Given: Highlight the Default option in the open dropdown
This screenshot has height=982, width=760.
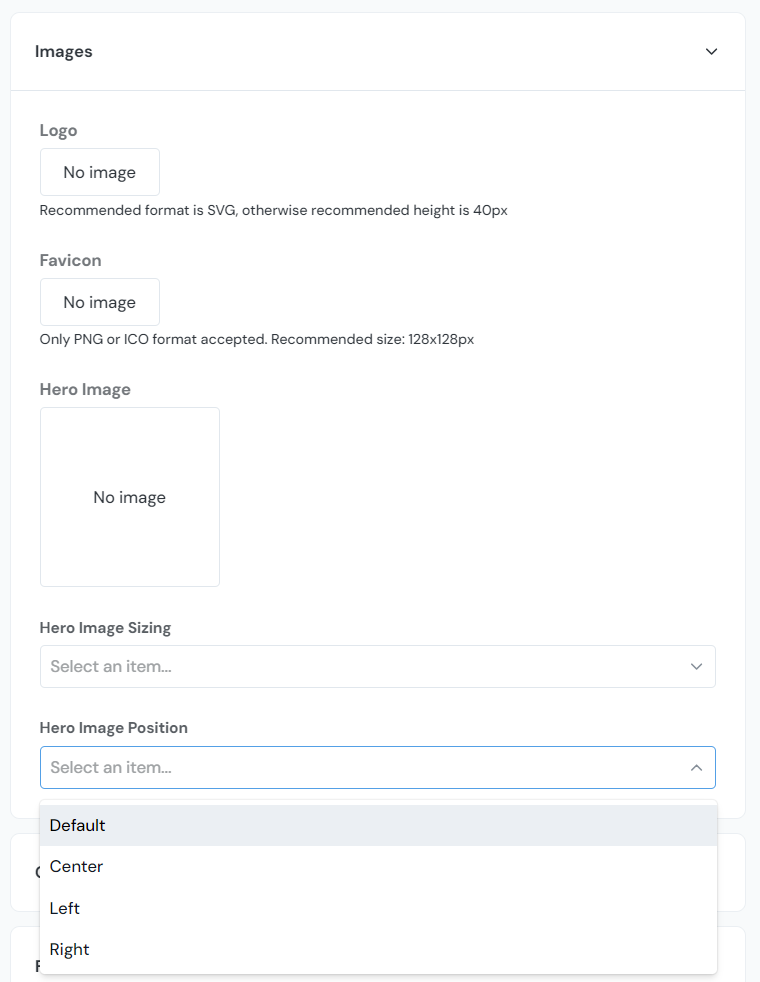Looking at the screenshot, I should 77,825.
